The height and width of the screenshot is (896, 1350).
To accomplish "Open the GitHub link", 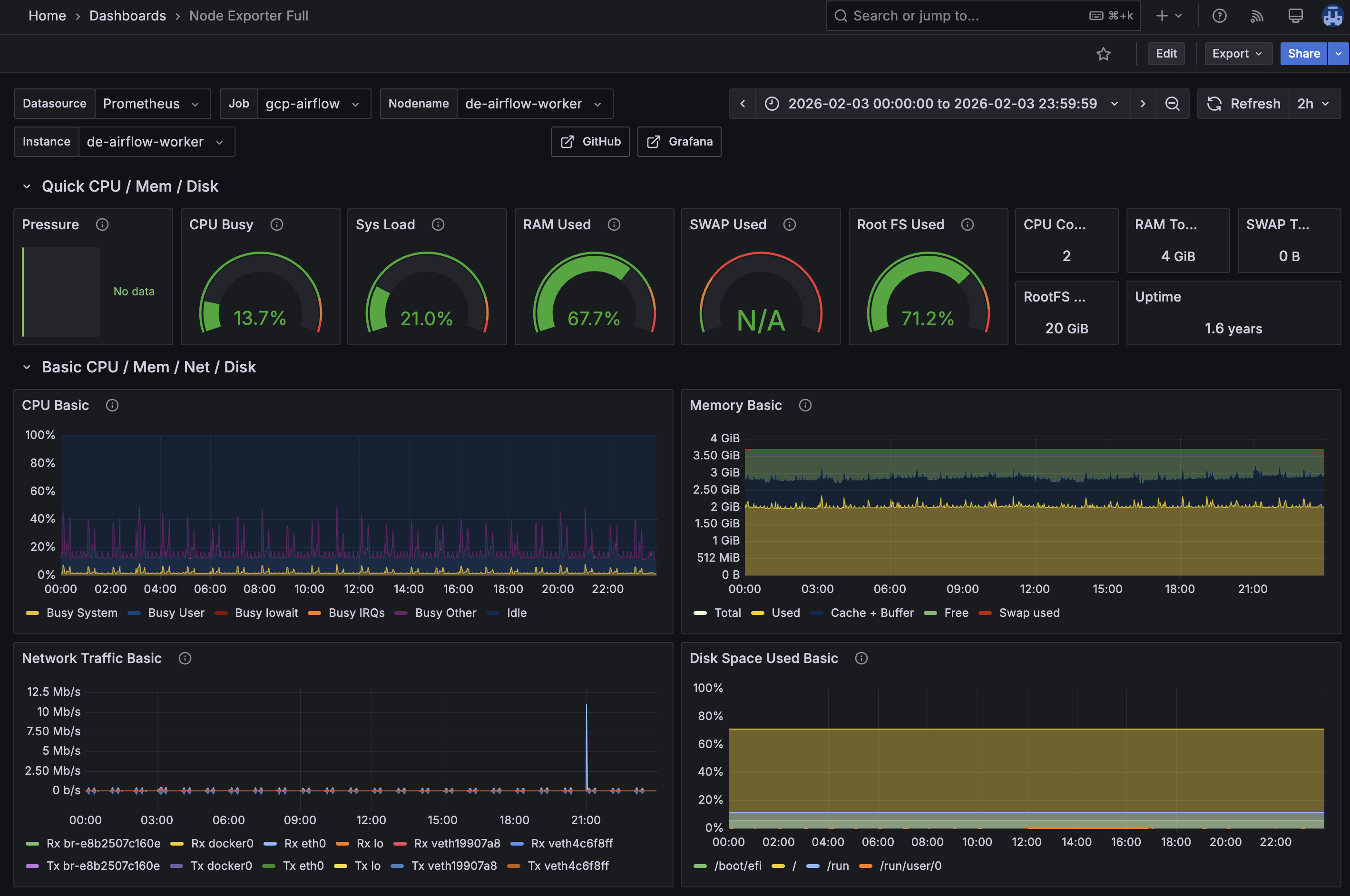I will tap(590, 142).
